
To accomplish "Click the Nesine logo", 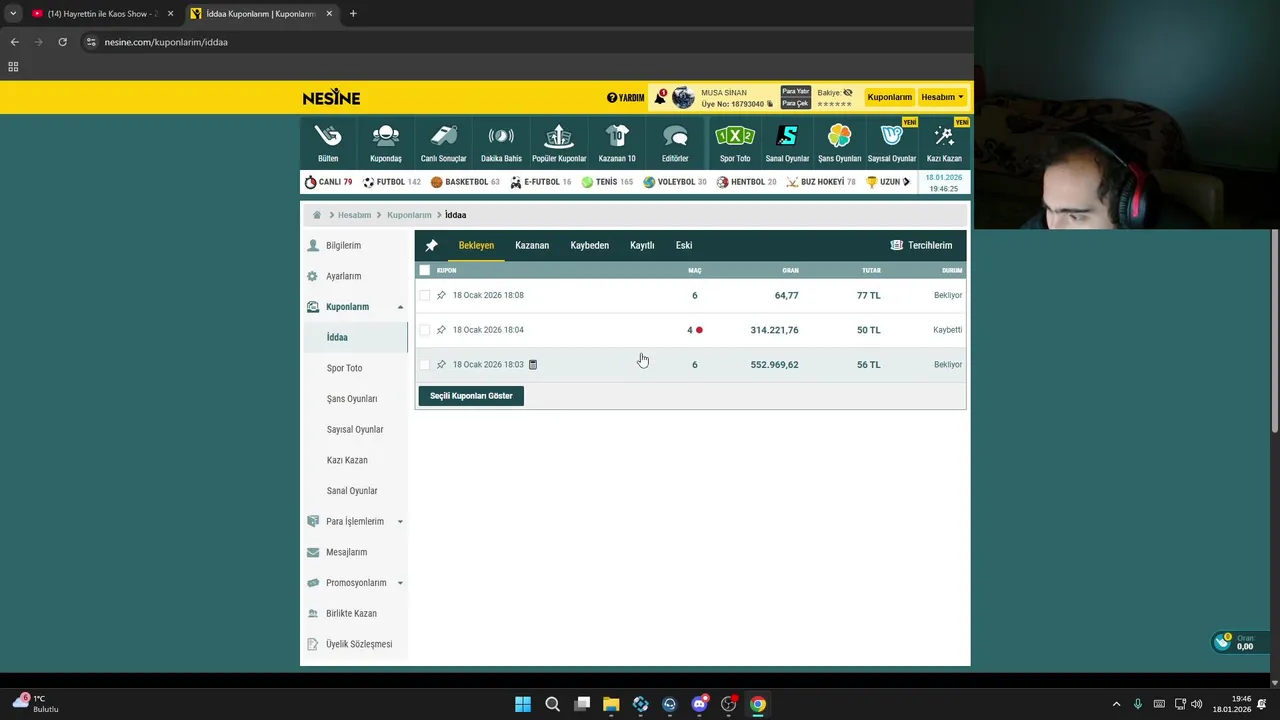I will click(331, 97).
